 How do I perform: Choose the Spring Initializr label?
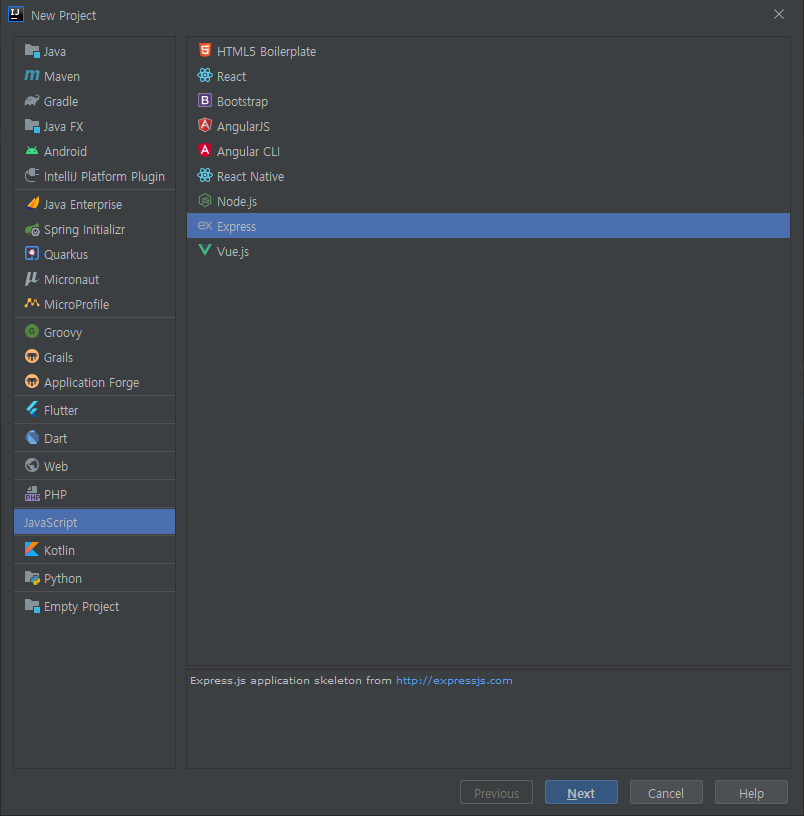(84, 230)
